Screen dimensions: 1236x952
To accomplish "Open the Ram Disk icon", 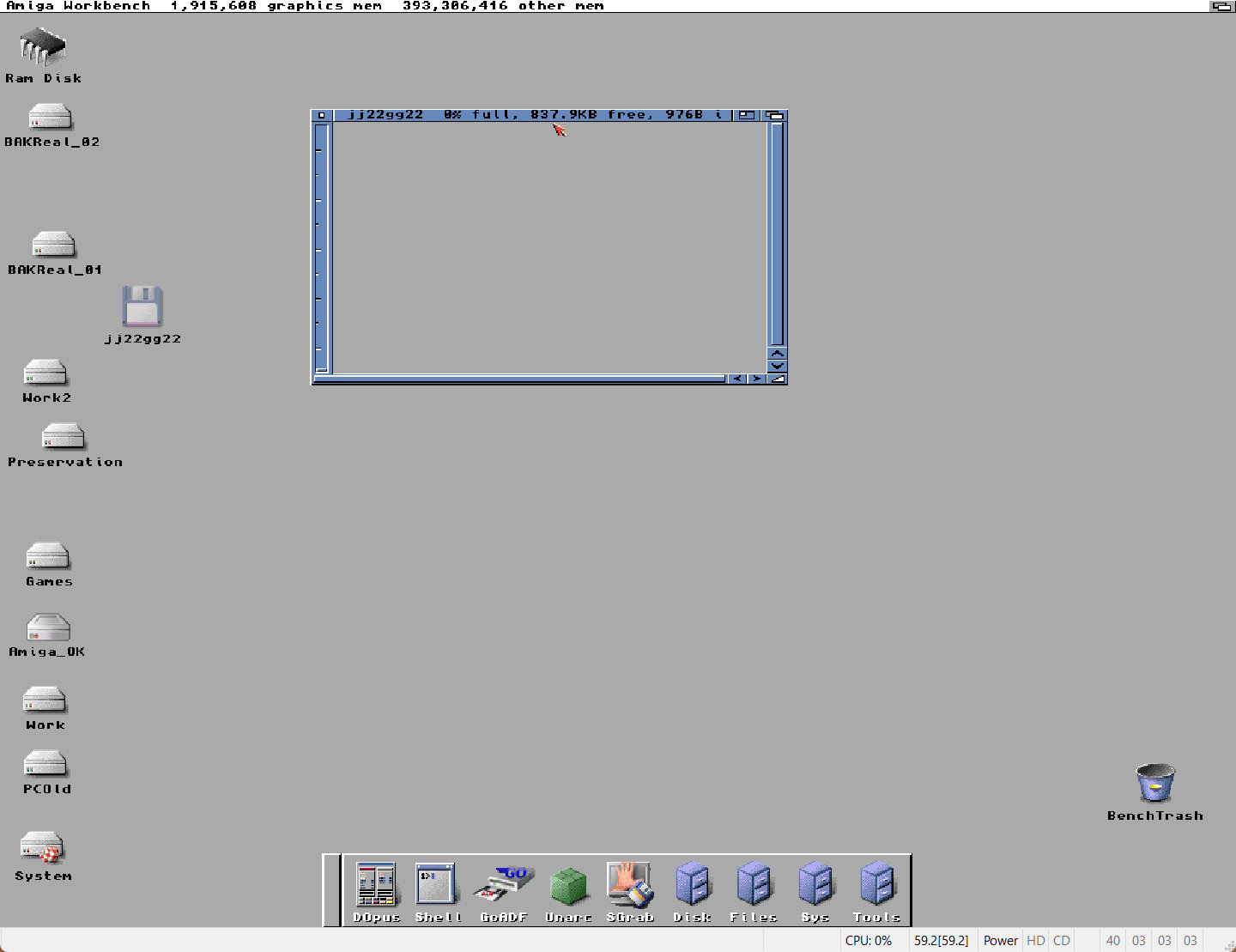I will [43, 47].
